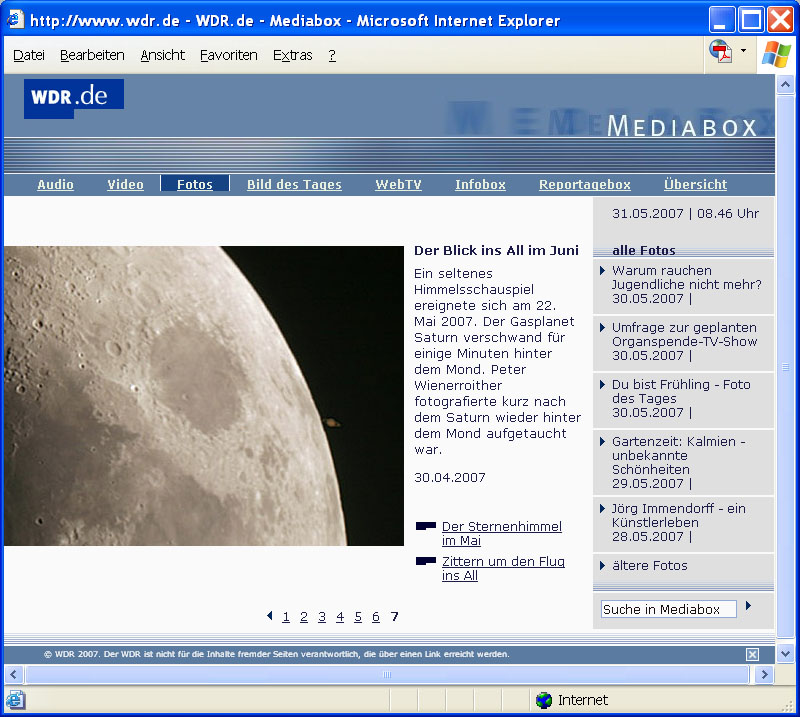Click the vertical scrollbar down arrow
The height and width of the screenshot is (717, 800).
[x=785, y=653]
